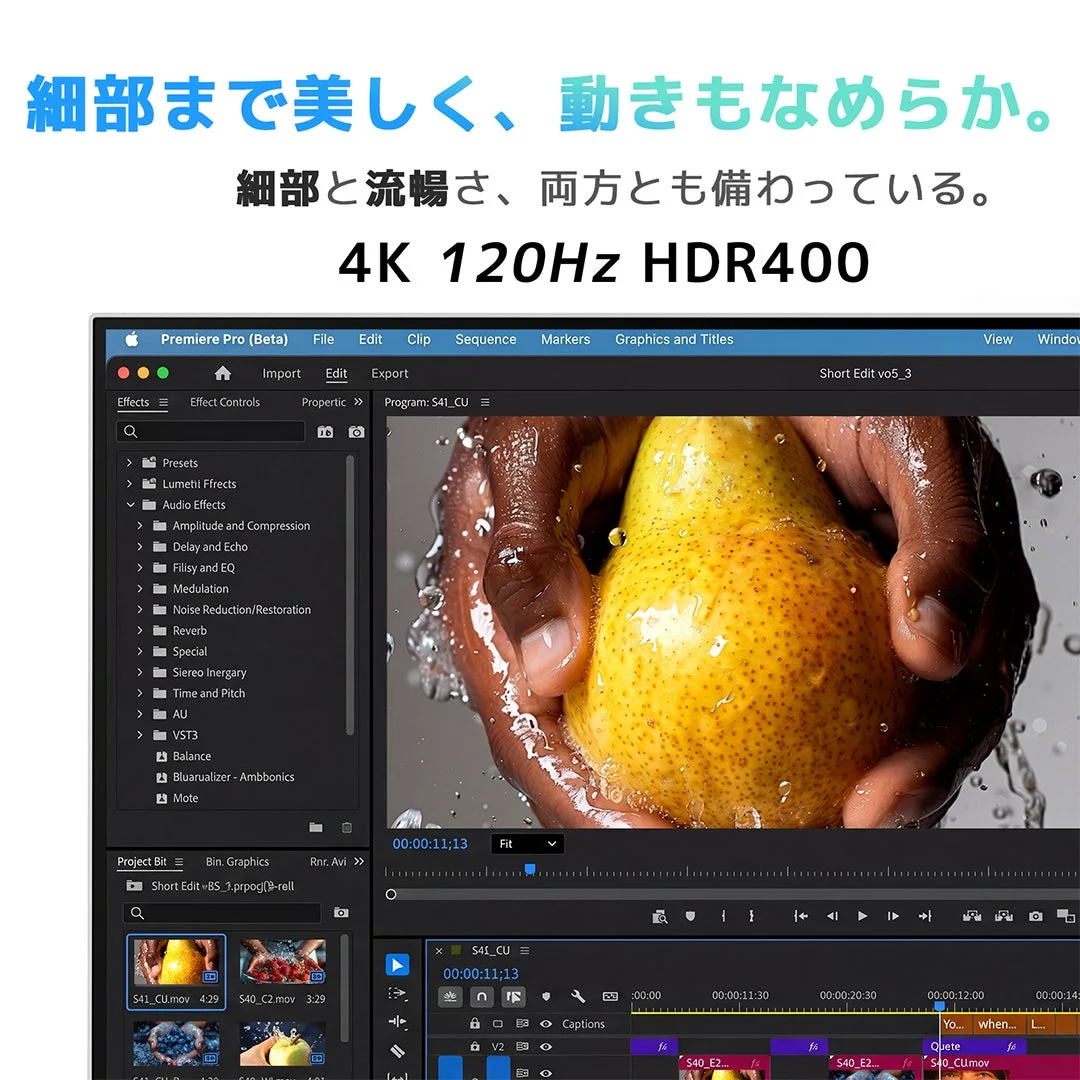
Task: Click timeline Add Marker shield icon
Action: [546, 997]
